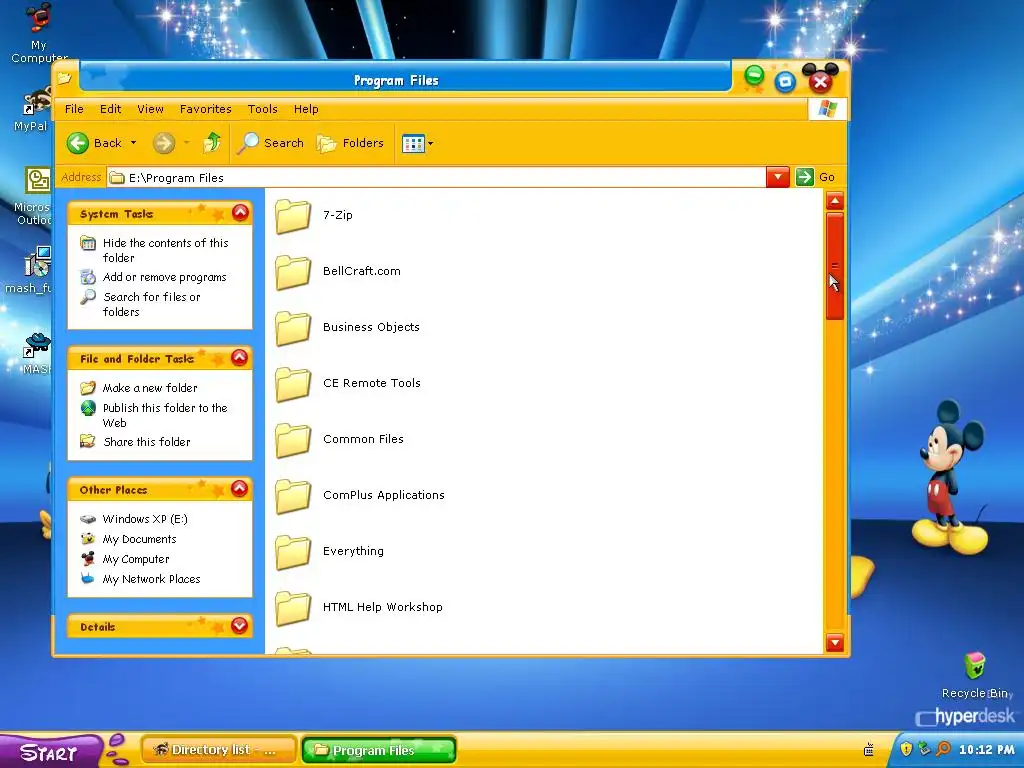The width and height of the screenshot is (1024, 768).
Task: Click the Windows flag logo
Action: (827, 109)
